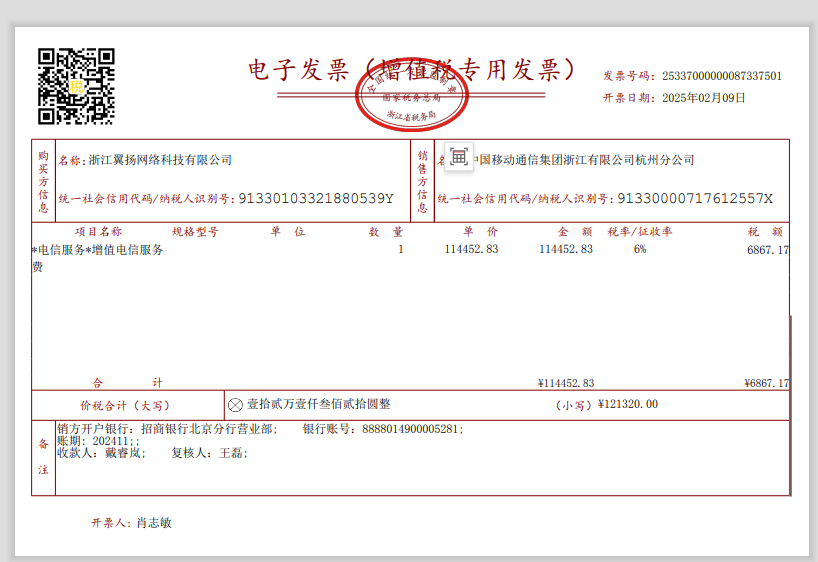Click the uppercase total 壹拾贰万壹仟叁佰贰拾圆整

click(319, 405)
